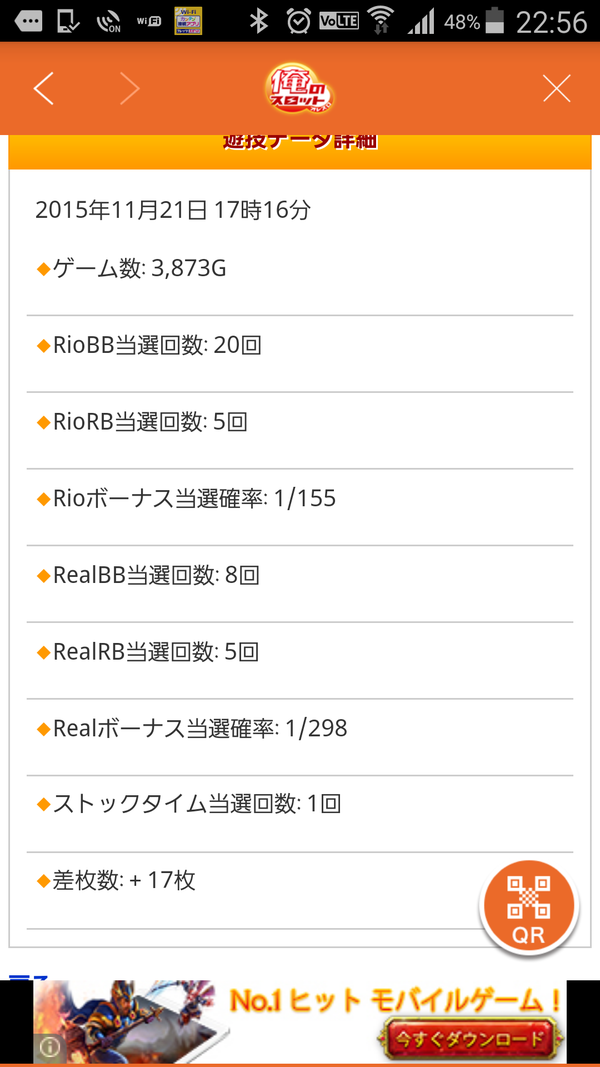600x1067 pixels.
Task: Select the ストックタイム当選回数 1回 row
Action: coord(300,806)
